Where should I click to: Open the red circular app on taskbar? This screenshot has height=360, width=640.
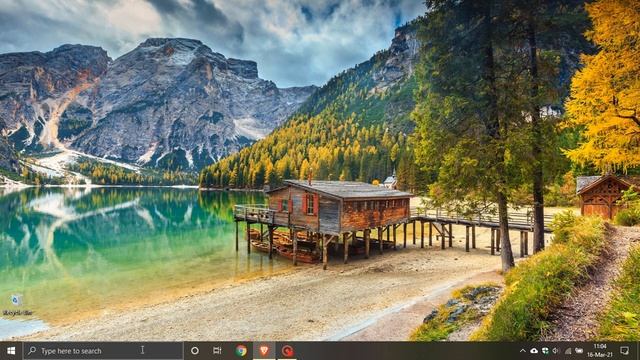(287, 351)
